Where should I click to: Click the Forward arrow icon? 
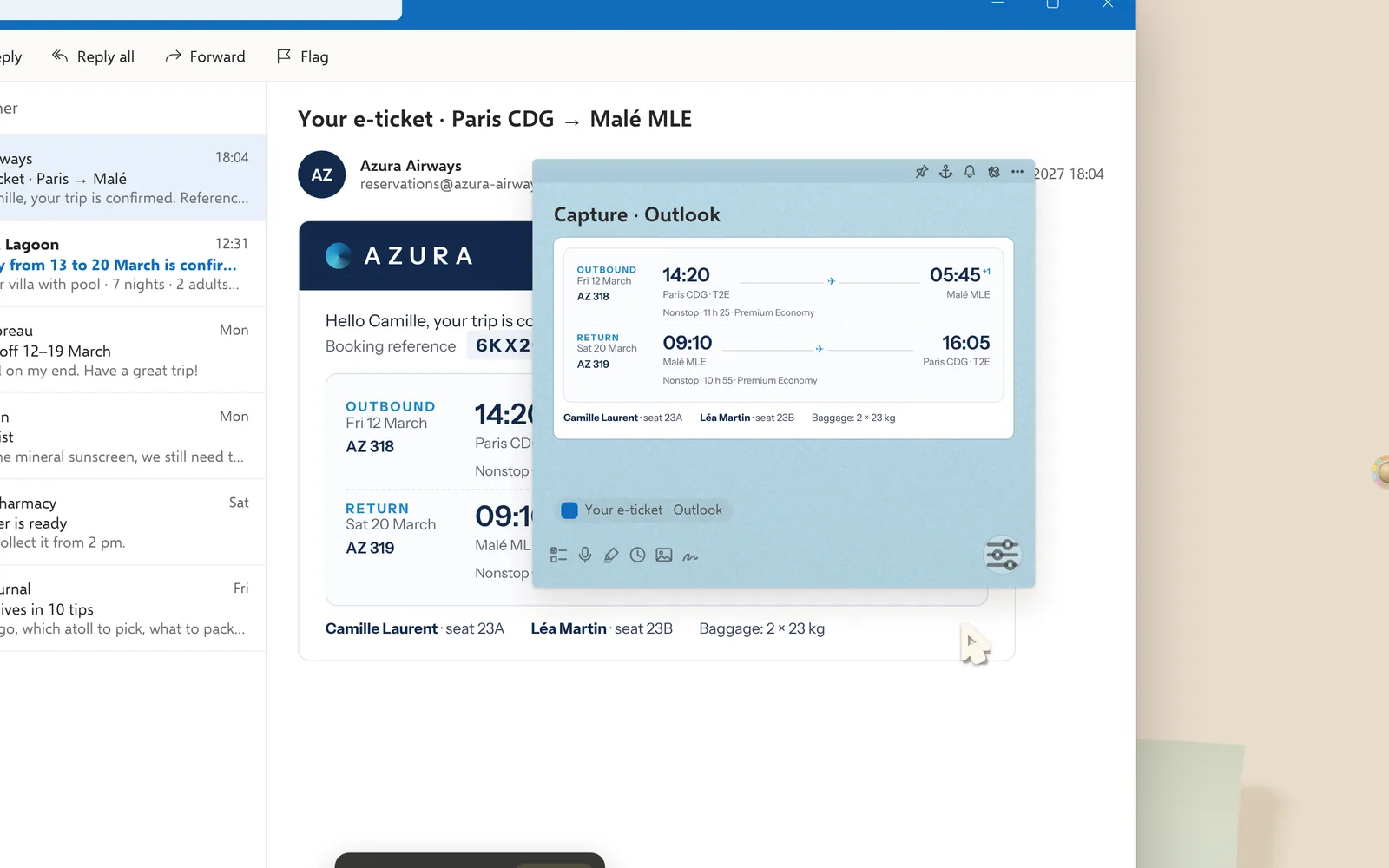pos(174,56)
